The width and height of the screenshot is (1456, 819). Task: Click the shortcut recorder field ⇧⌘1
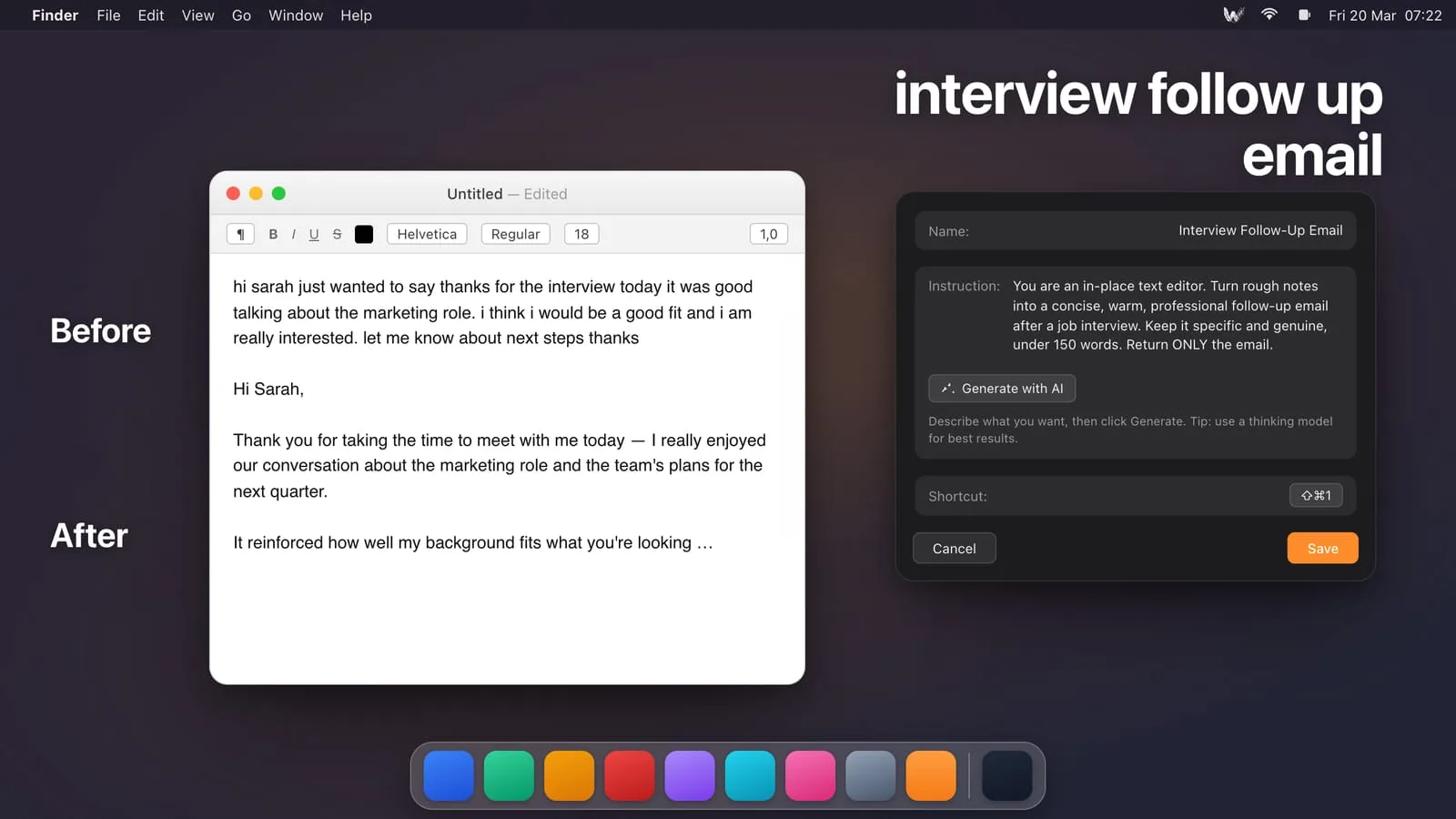pyautogui.click(x=1316, y=495)
